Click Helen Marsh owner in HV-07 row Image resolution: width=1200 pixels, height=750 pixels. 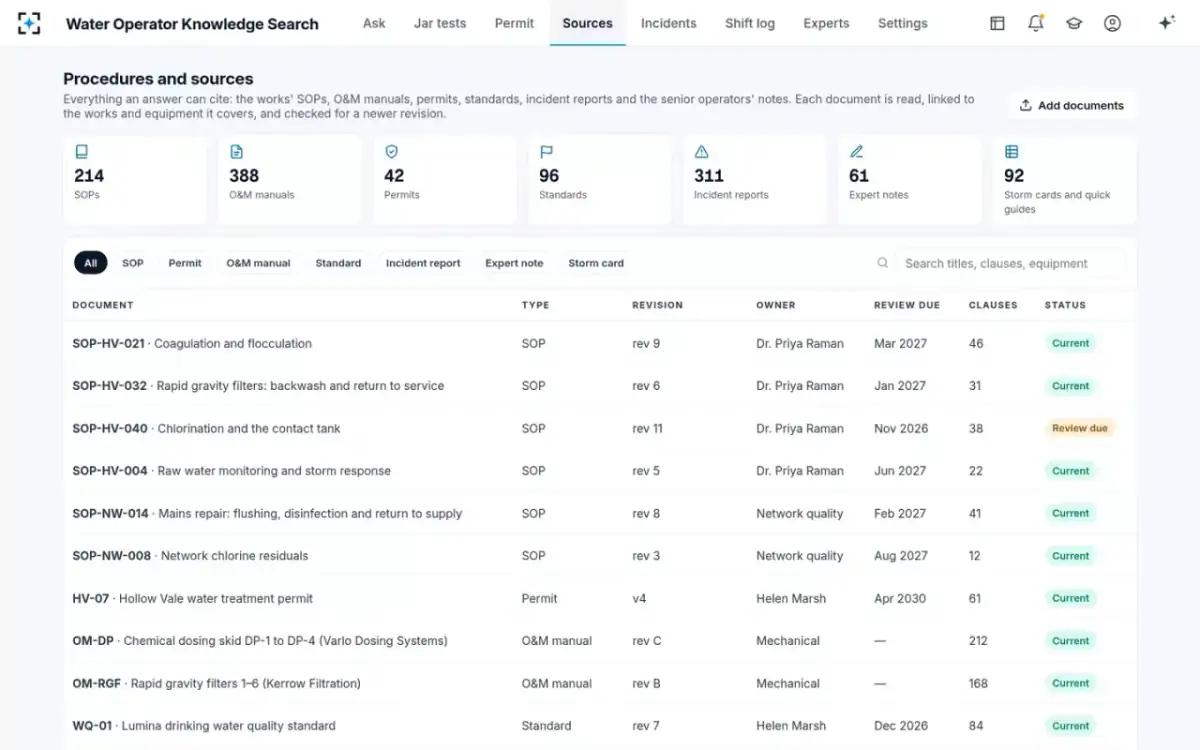tap(791, 598)
